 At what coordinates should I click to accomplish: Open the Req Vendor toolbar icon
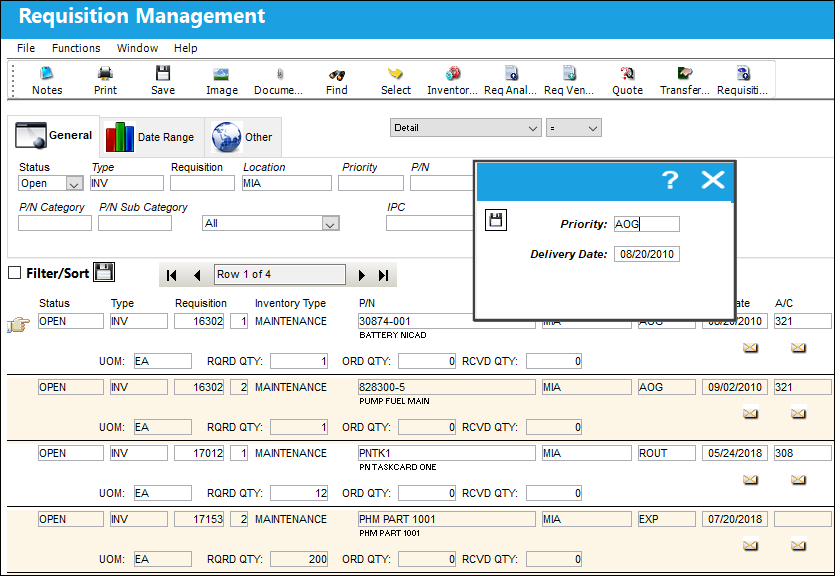[569, 80]
